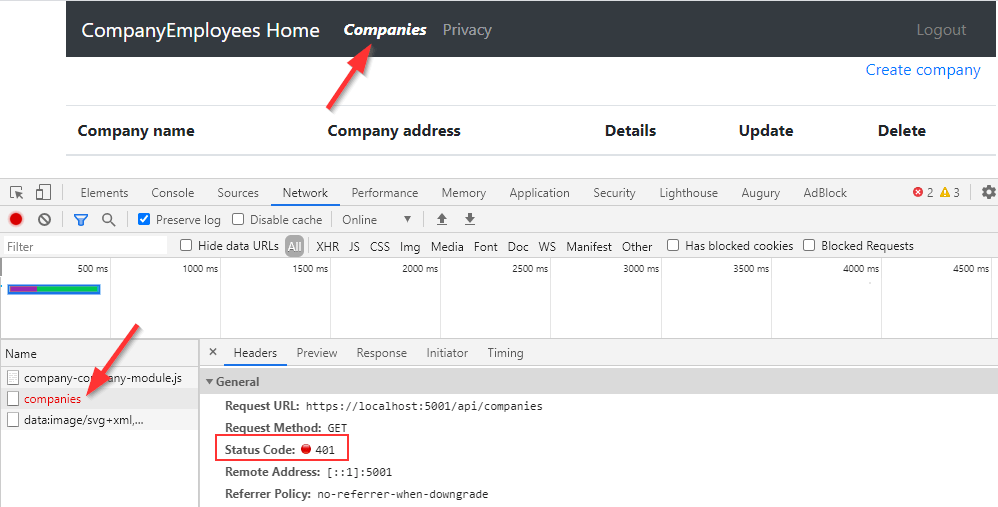Filter requests by Media type
The image size is (998, 507).
447,246
